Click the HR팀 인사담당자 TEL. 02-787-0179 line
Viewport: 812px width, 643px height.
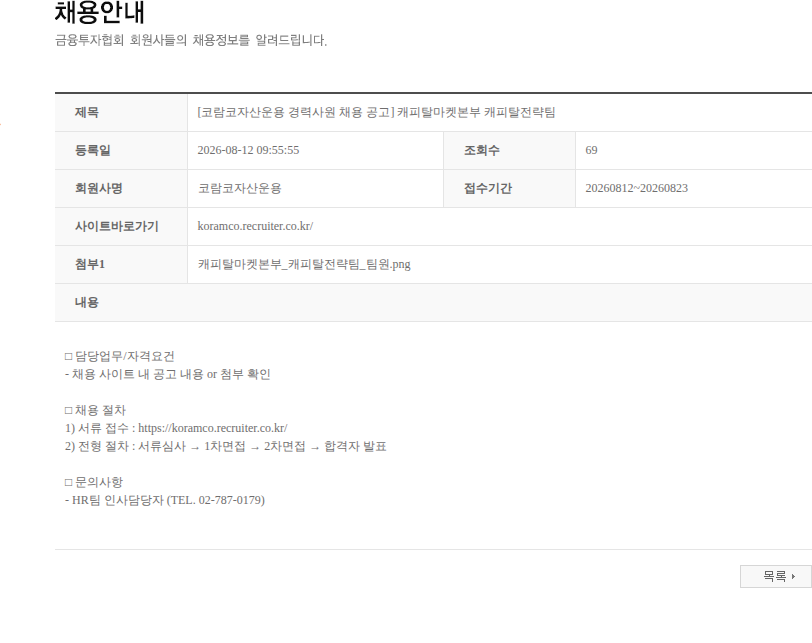(165, 500)
